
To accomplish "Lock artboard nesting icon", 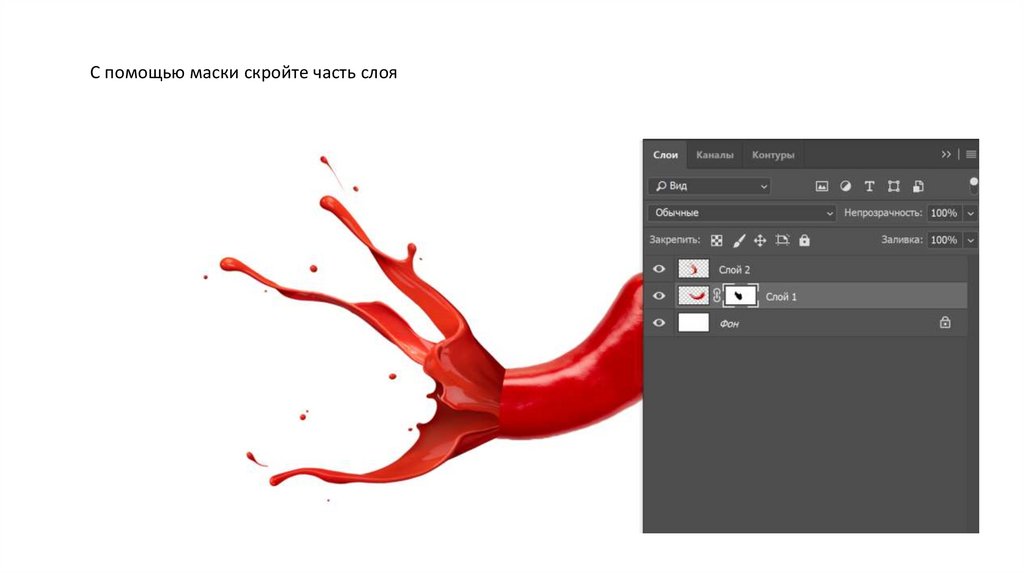I will (782, 240).
